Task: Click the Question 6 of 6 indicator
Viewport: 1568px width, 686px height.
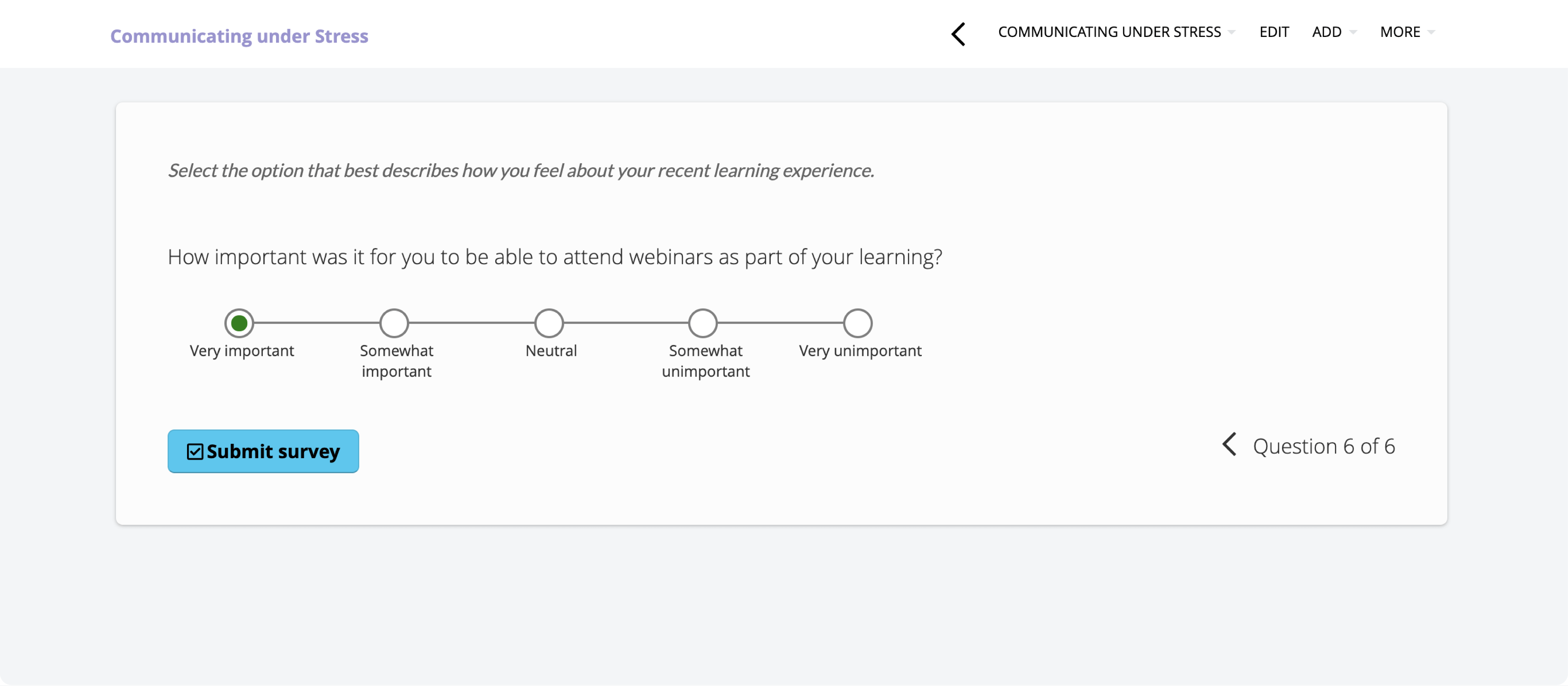Action: (1323, 446)
